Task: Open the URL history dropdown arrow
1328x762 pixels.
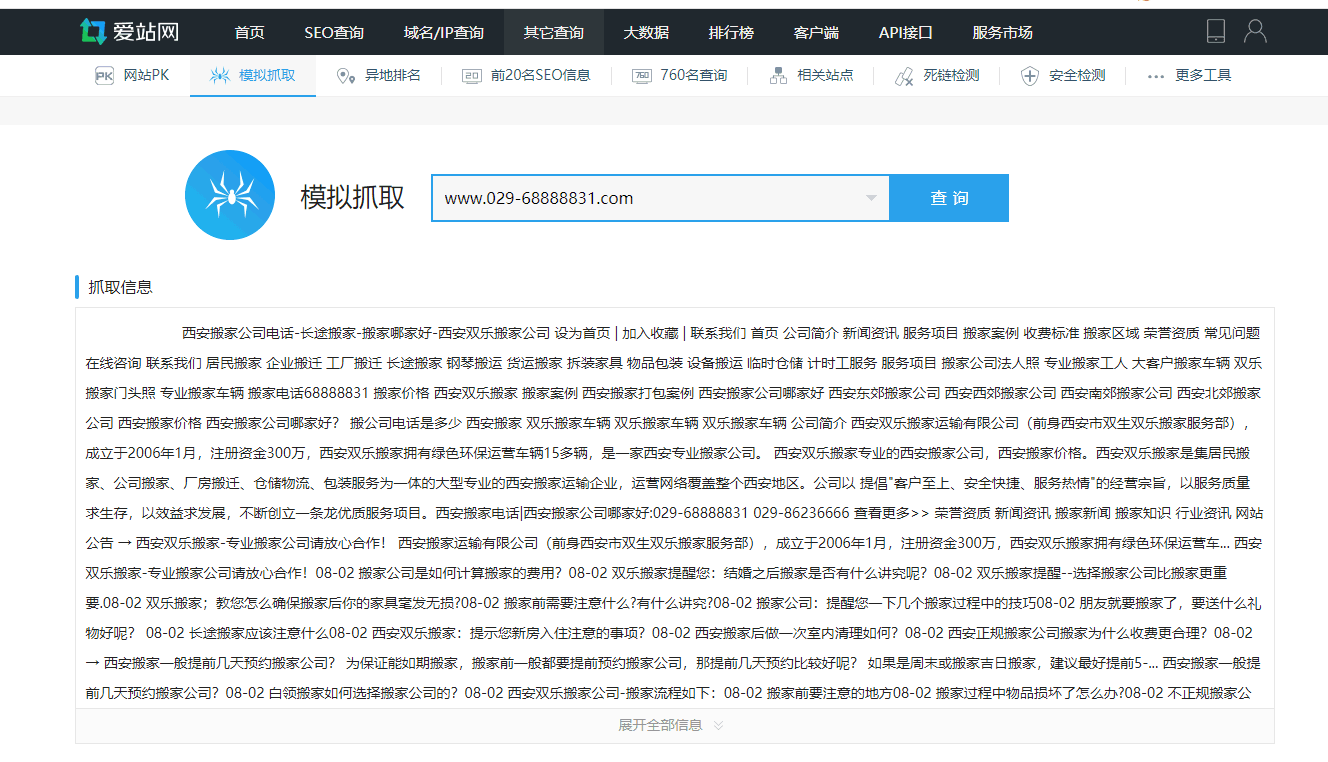Action: point(870,198)
